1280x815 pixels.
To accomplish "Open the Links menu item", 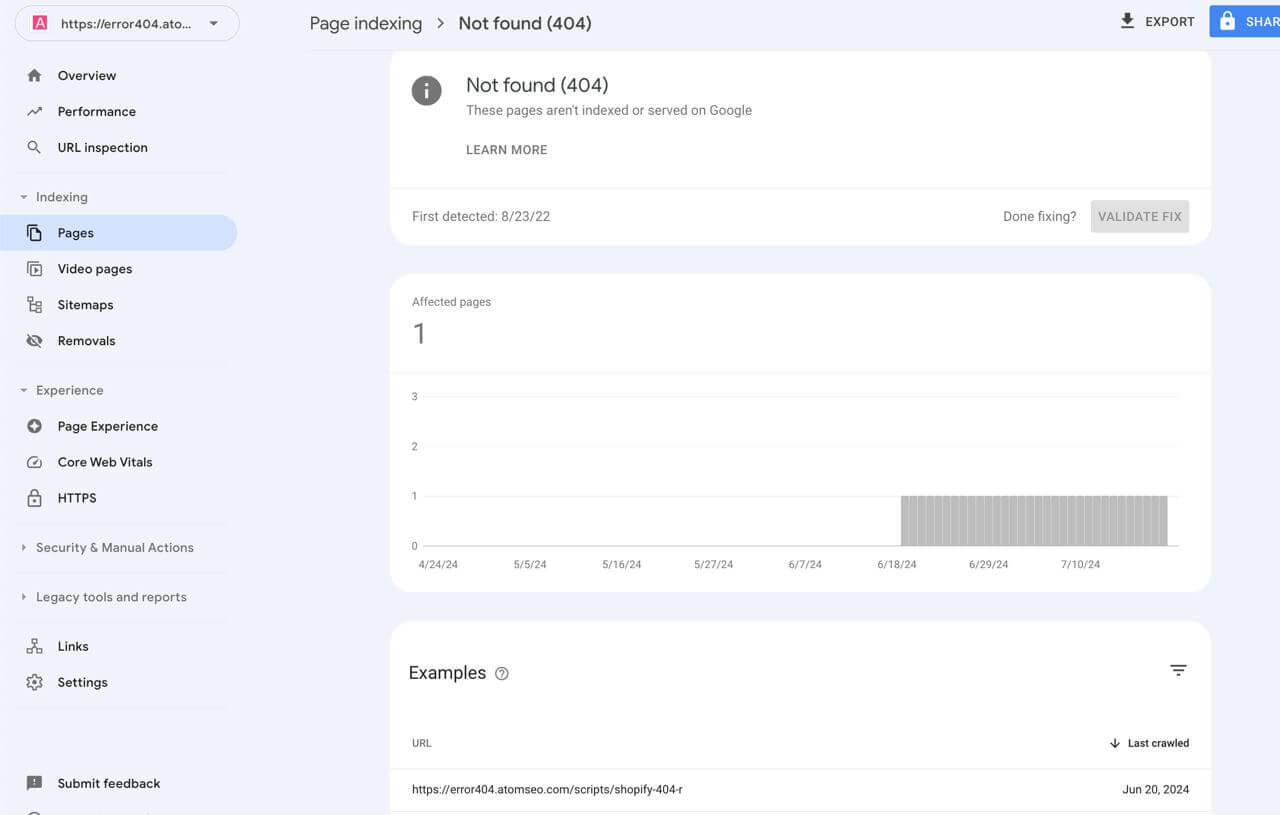I will click(x=72, y=647).
